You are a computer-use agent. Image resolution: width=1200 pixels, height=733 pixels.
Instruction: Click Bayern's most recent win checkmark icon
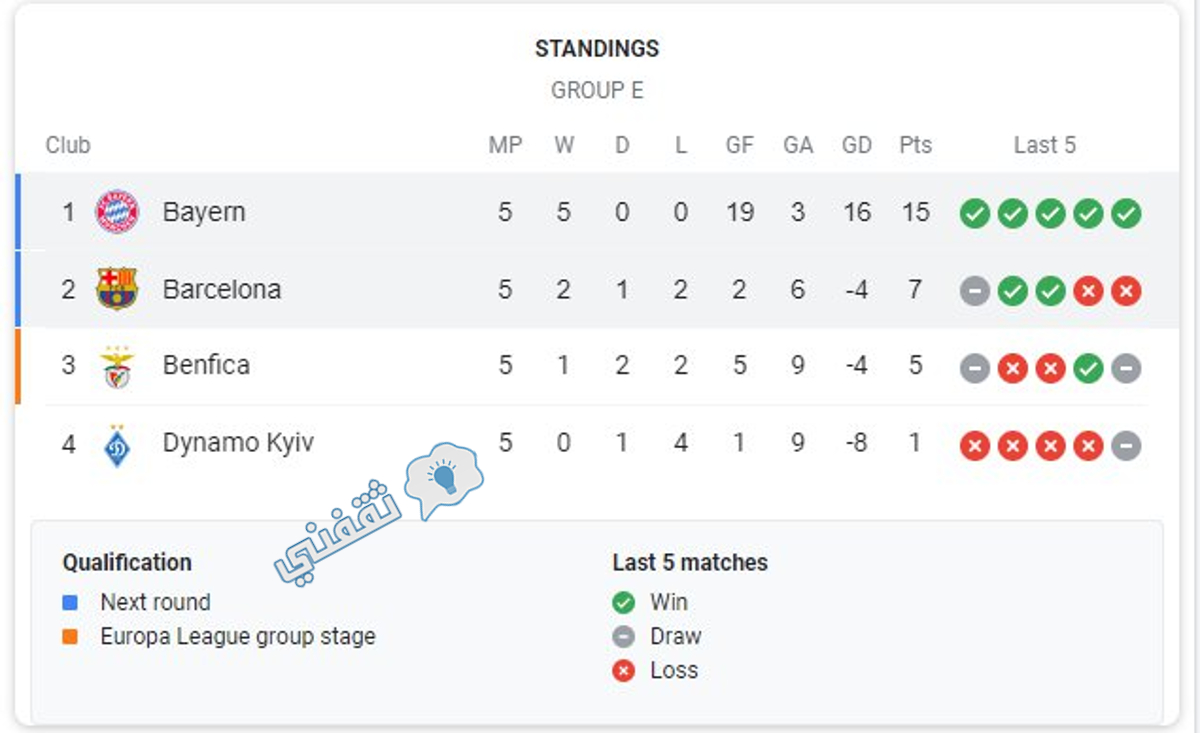pos(1126,213)
